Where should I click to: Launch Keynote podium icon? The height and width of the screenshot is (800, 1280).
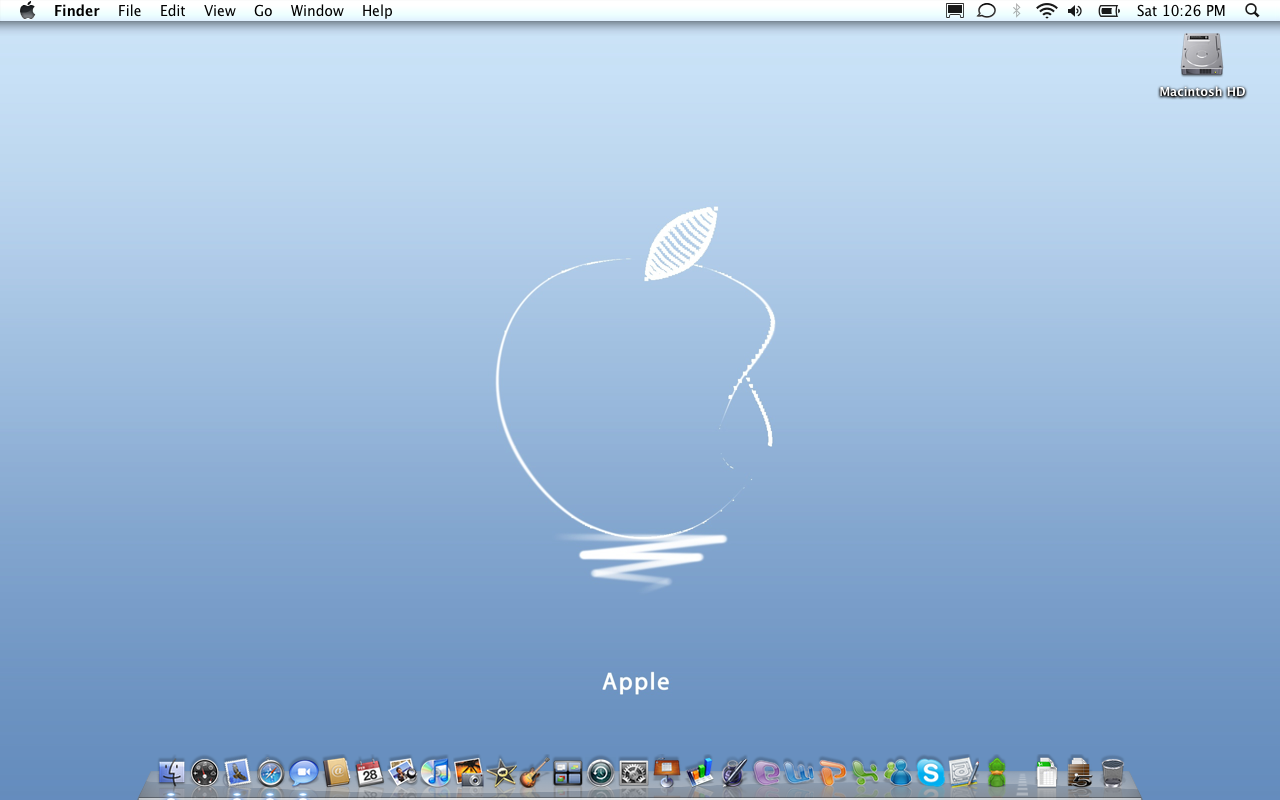point(667,772)
